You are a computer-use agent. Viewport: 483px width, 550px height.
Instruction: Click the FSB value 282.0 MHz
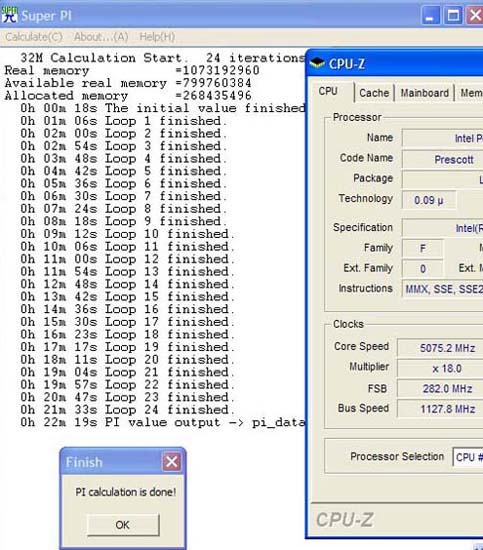click(x=440, y=389)
